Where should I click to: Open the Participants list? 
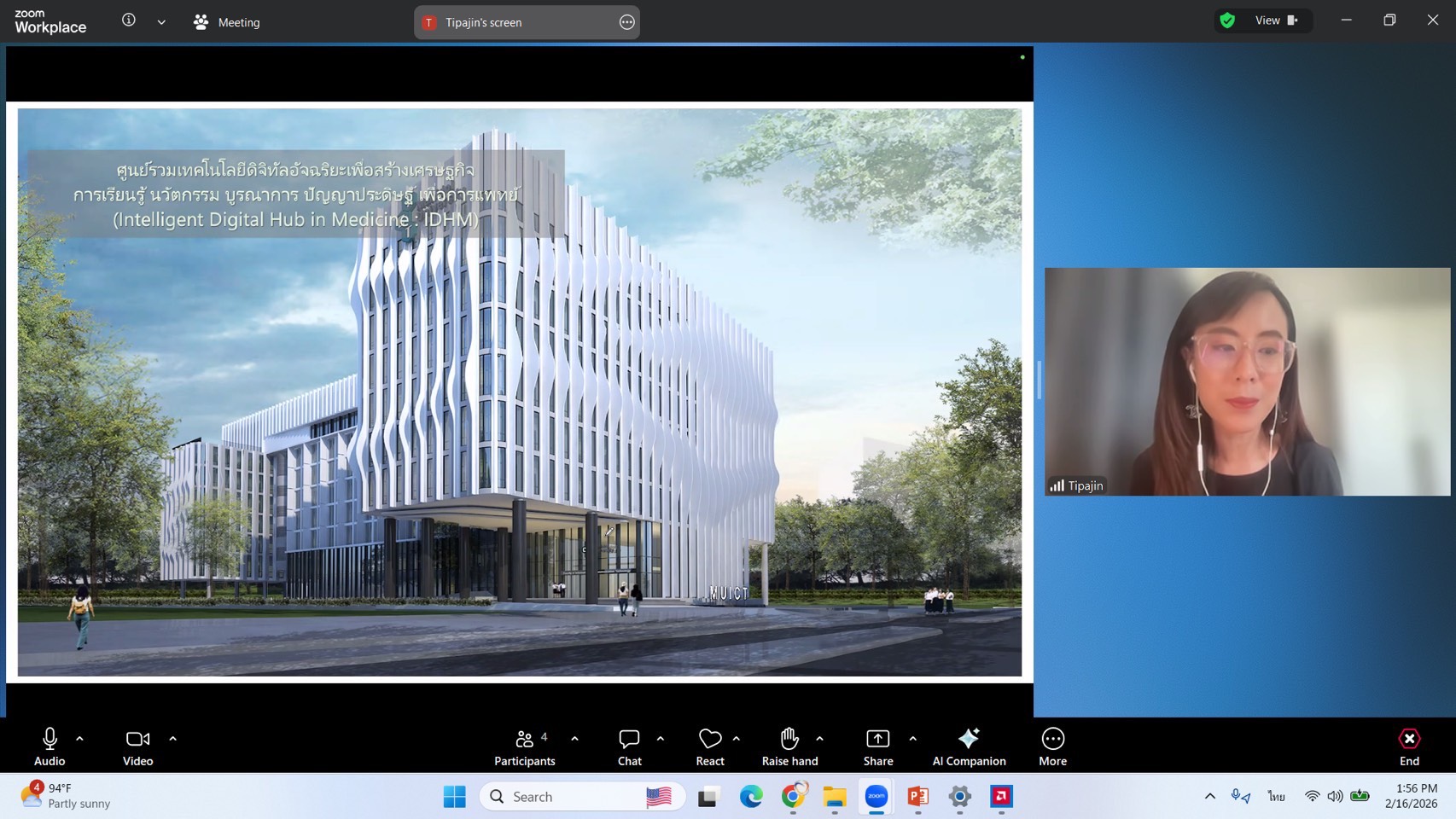(524, 746)
